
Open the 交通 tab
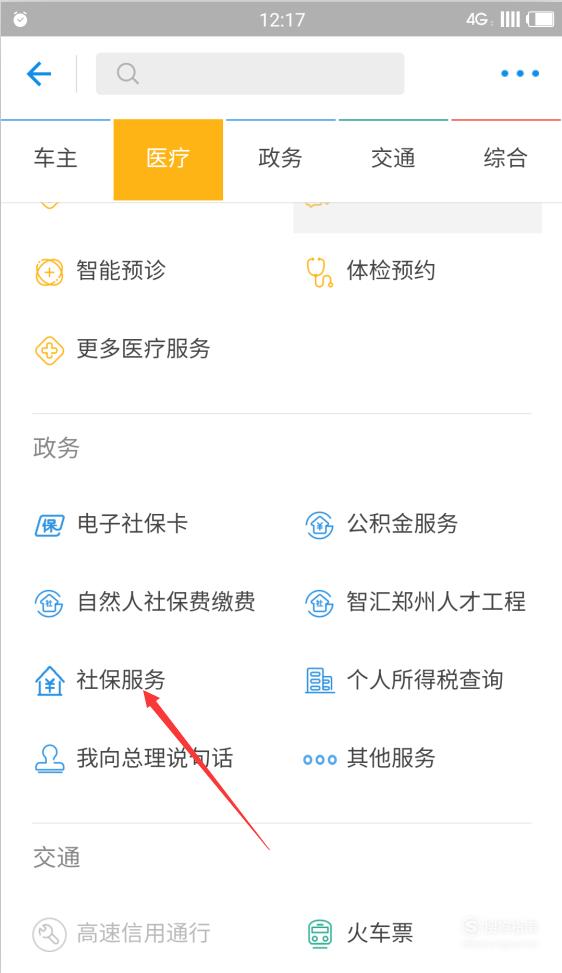pyautogui.click(x=393, y=159)
